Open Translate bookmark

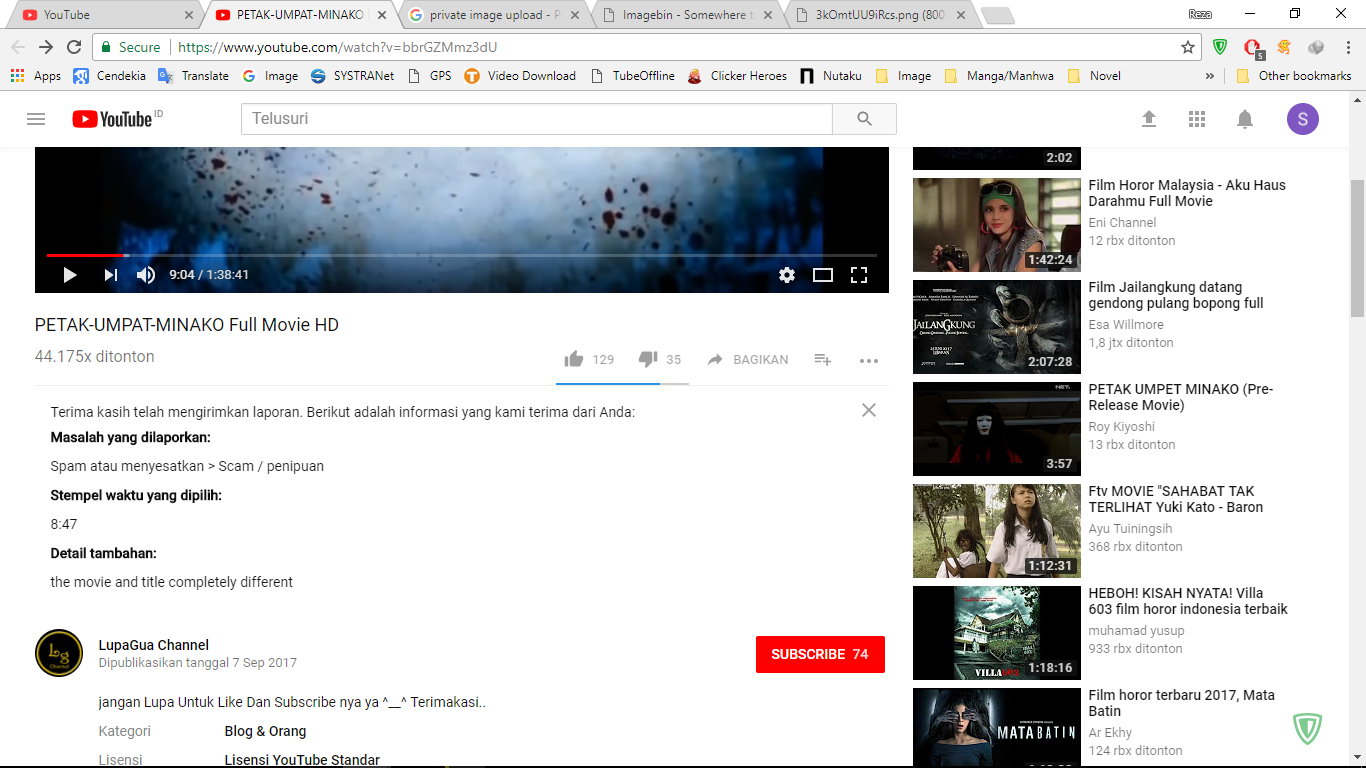pyautogui.click(x=193, y=76)
